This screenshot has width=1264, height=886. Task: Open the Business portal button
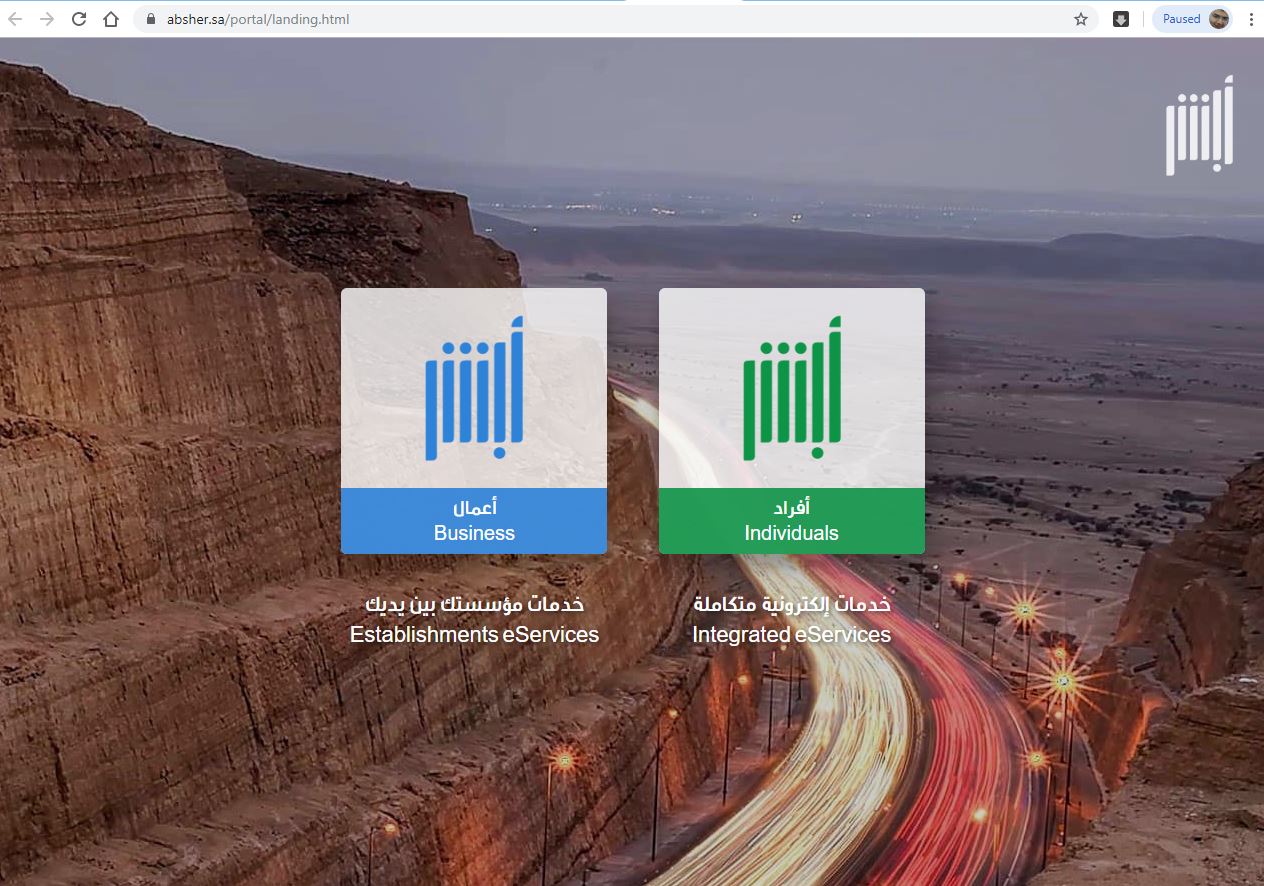[474, 521]
